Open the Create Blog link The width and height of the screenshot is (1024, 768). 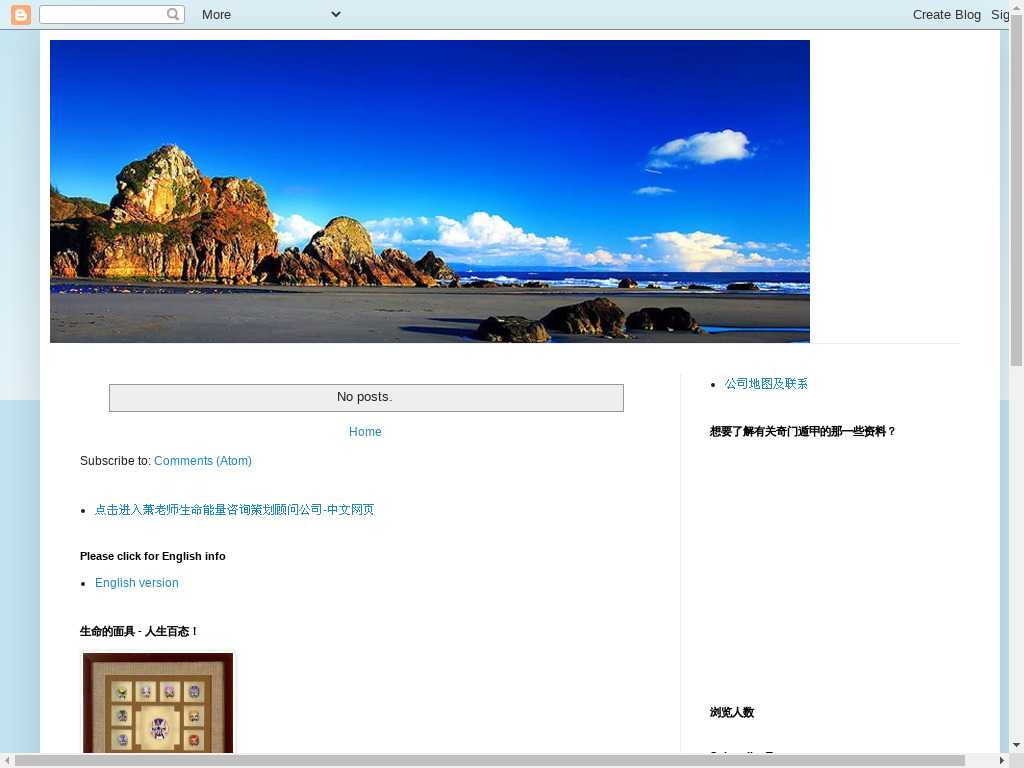[946, 14]
